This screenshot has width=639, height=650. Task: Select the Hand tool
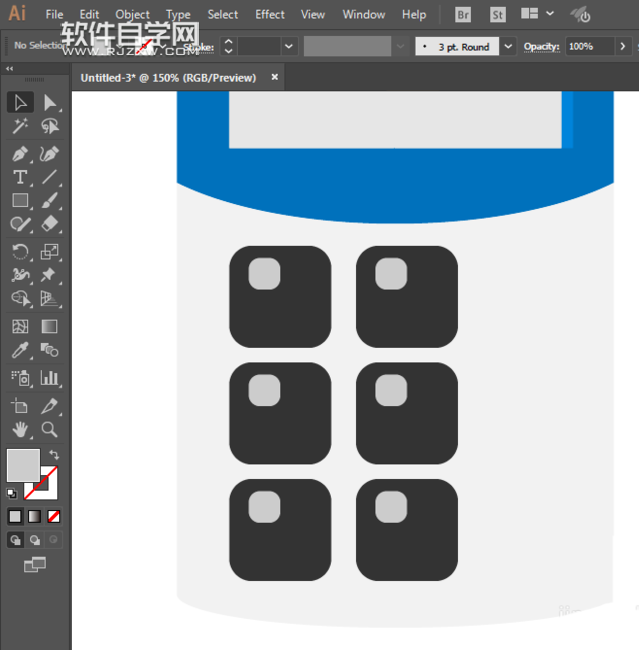tap(20, 430)
